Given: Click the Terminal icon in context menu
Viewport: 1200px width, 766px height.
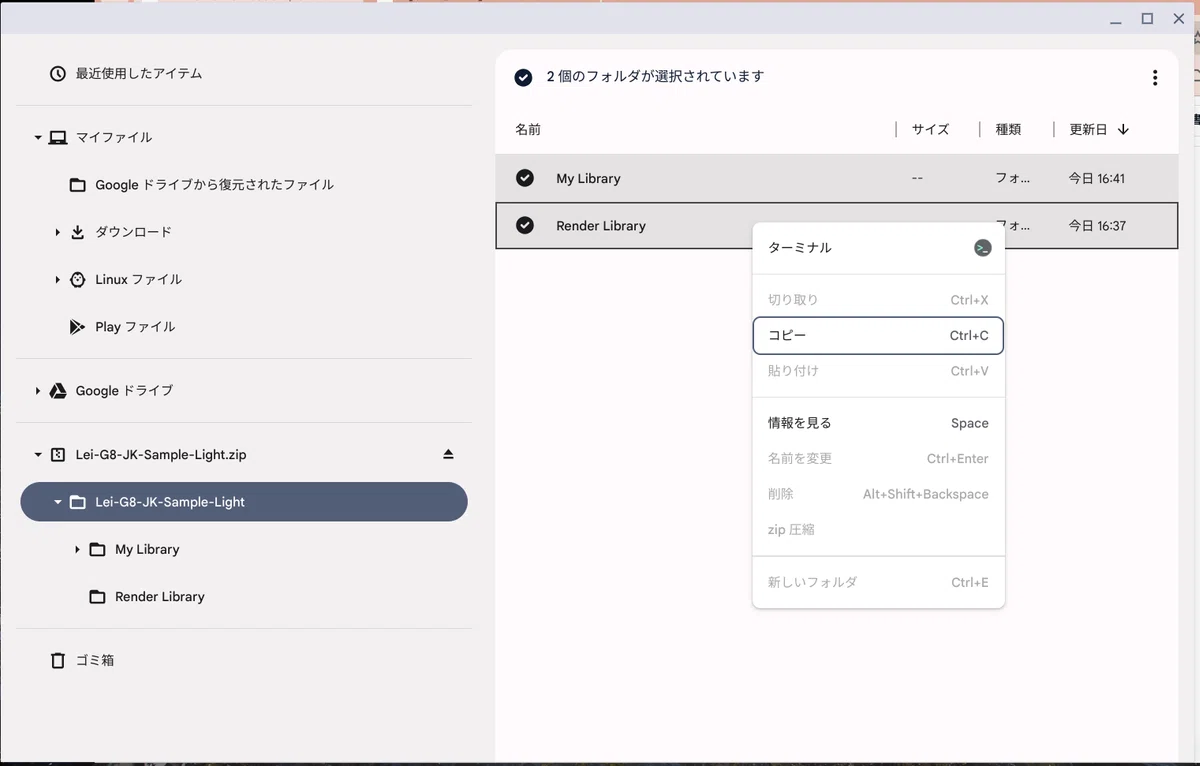Looking at the screenshot, I should [982, 248].
